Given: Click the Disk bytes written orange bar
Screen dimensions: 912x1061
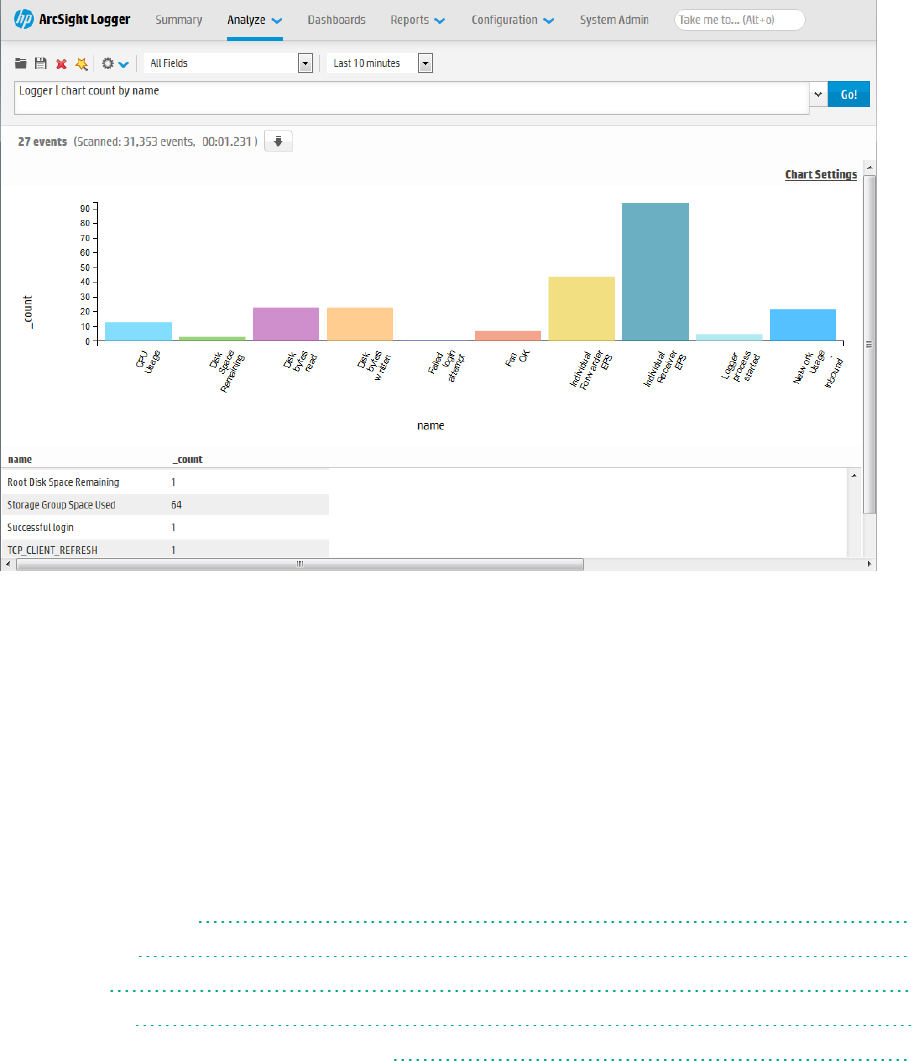Looking at the screenshot, I should pyautogui.click(x=360, y=324).
